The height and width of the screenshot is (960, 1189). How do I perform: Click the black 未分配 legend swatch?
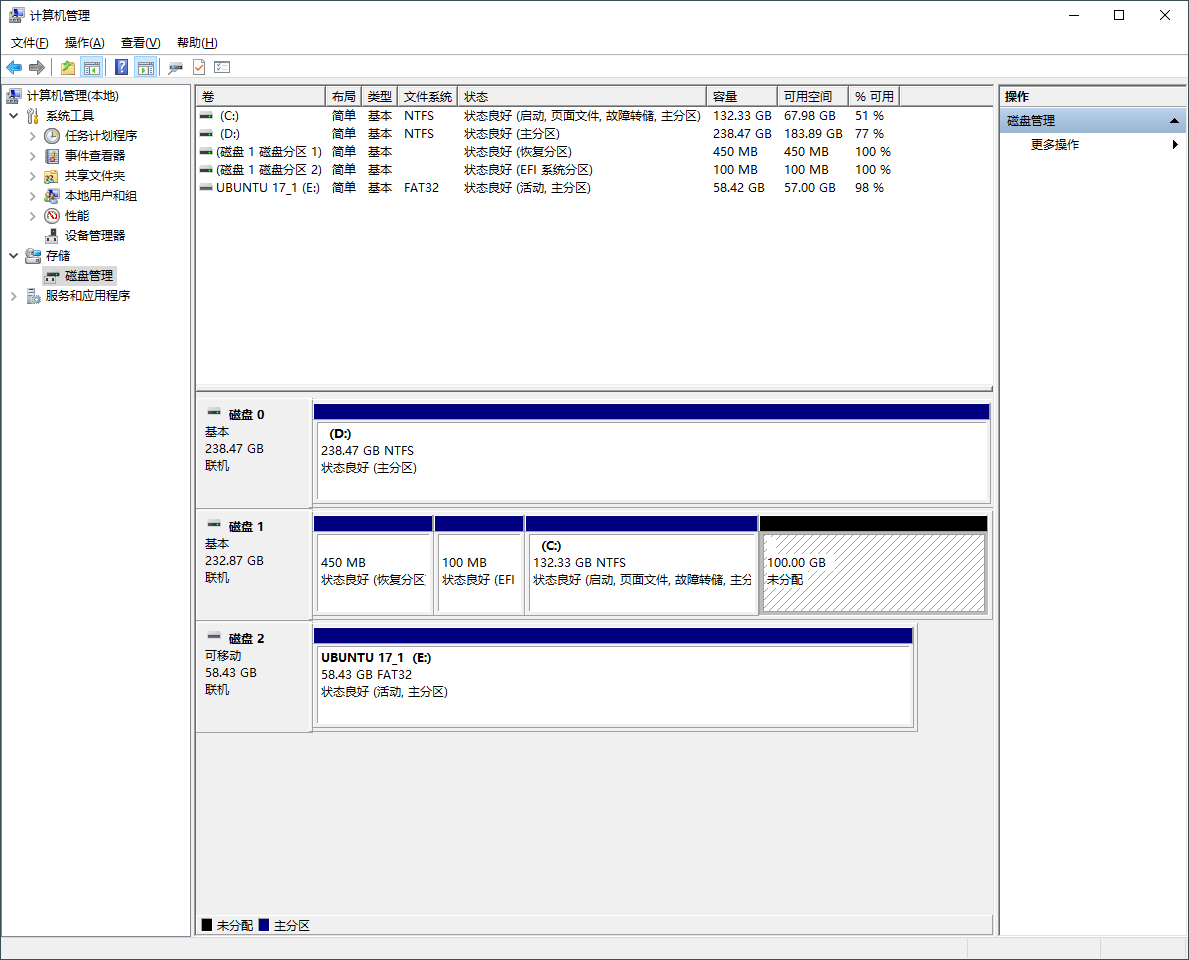click(x=206, y=924)
